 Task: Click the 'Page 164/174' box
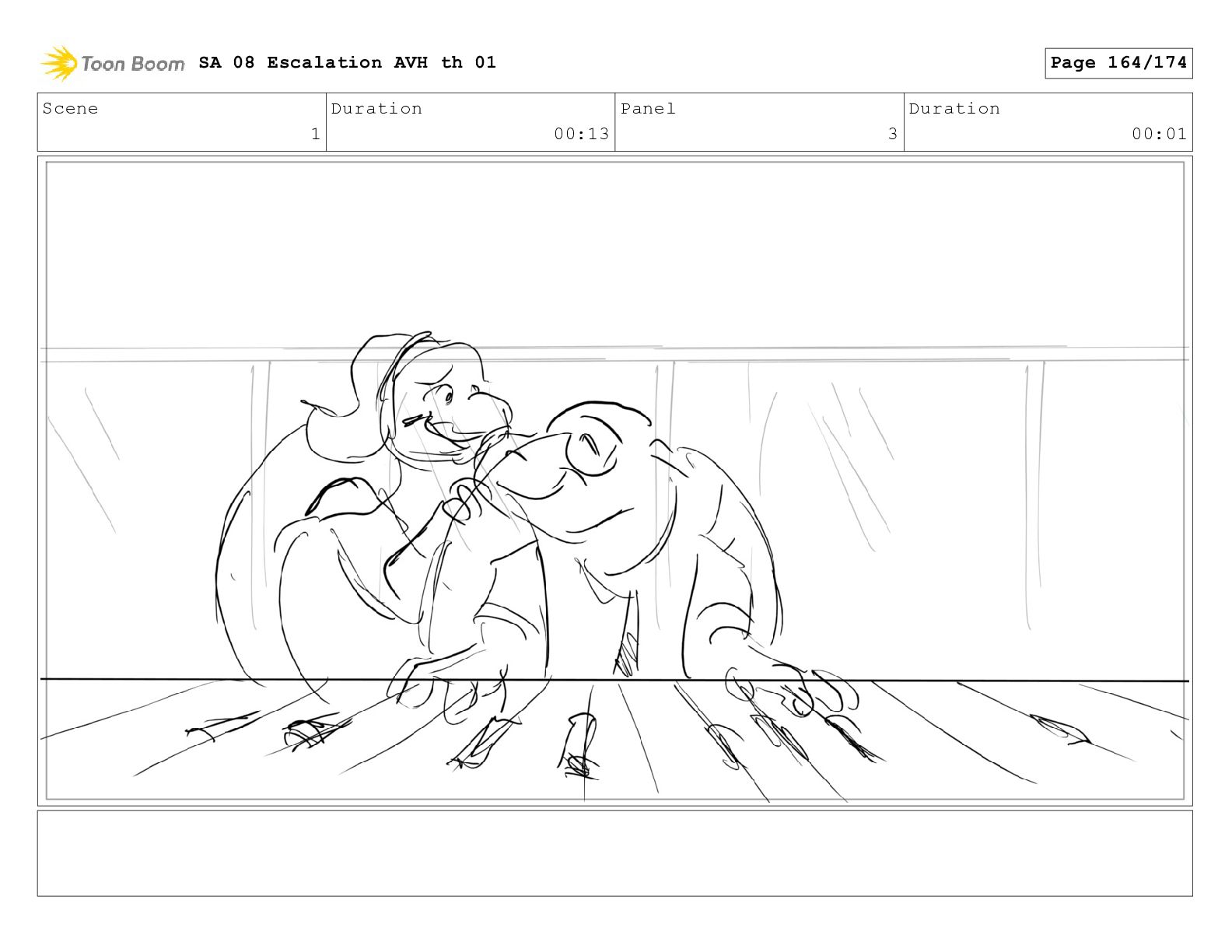[x=1118, y=63]
